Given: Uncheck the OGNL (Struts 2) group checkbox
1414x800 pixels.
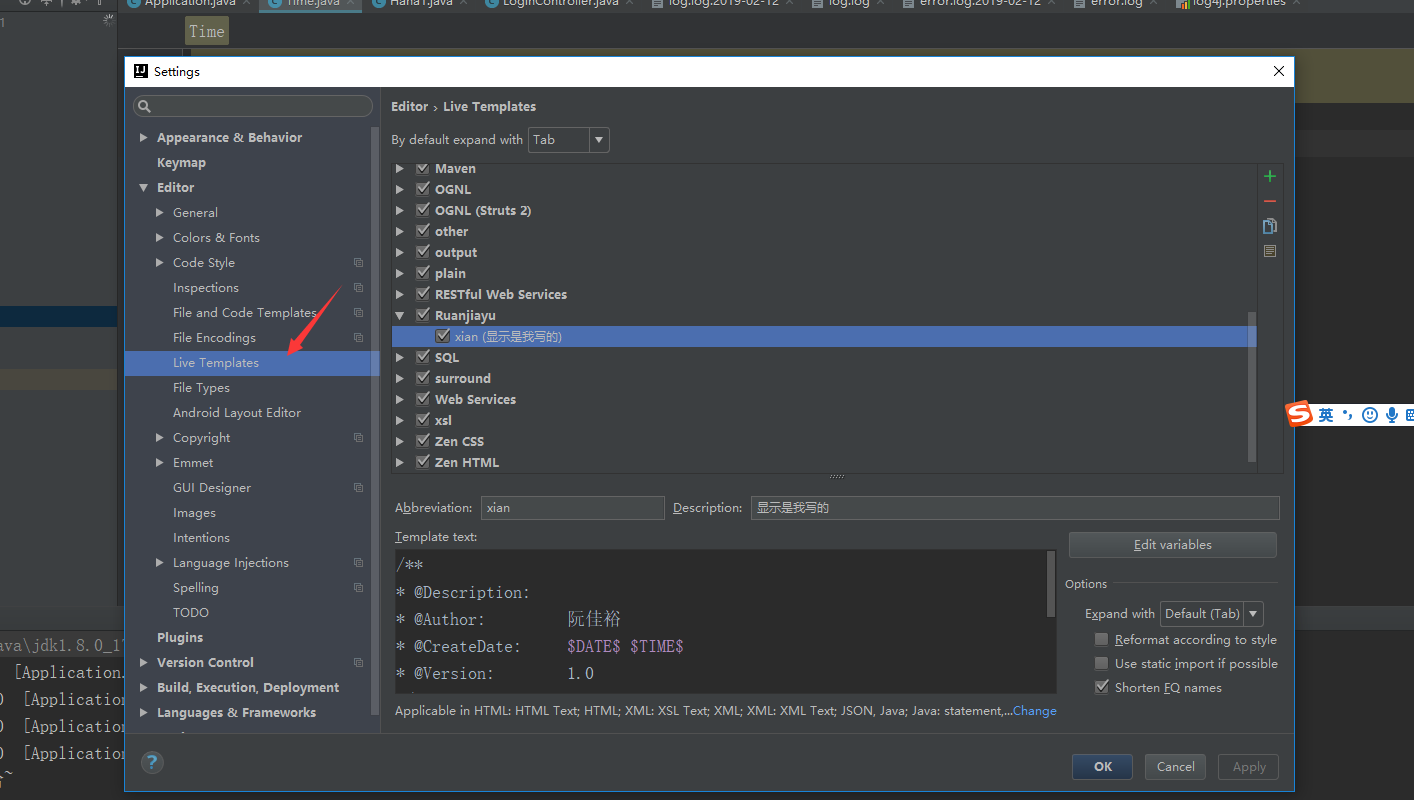Looking at the screenshot, I should [422, 210].
